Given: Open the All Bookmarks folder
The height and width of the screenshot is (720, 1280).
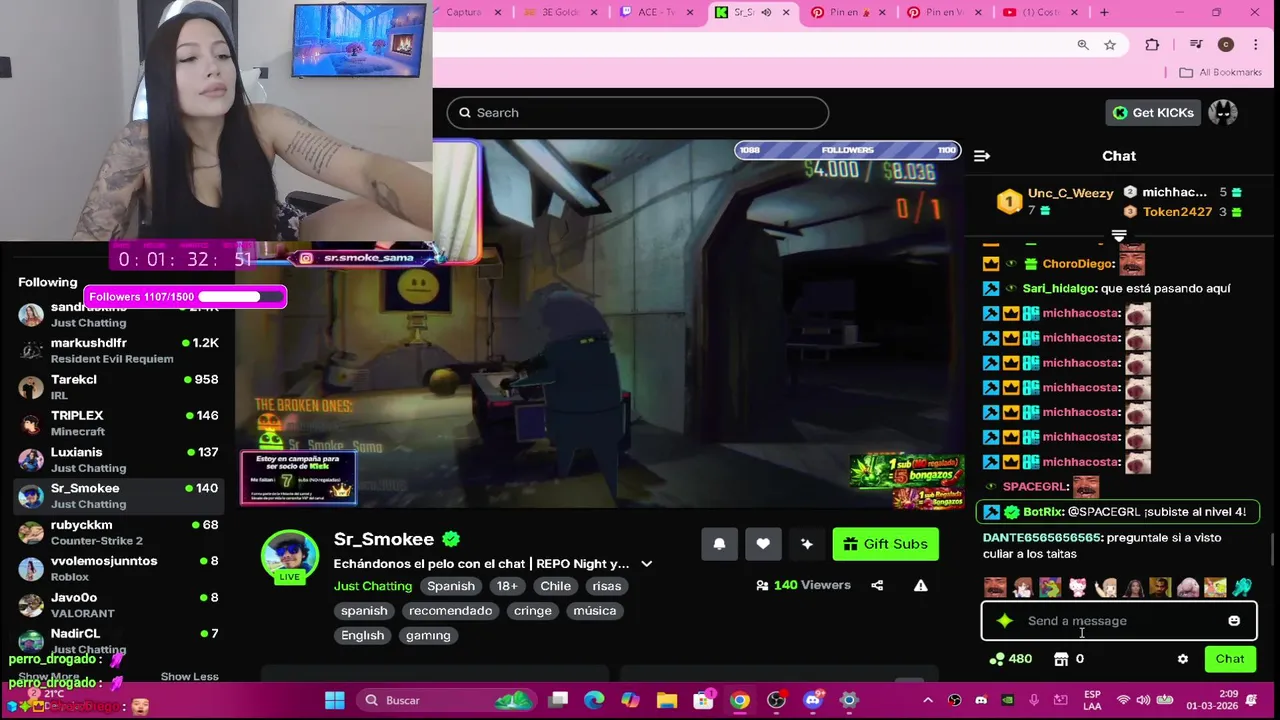Looking at the screenshot, I should [x=1220, y=72].
